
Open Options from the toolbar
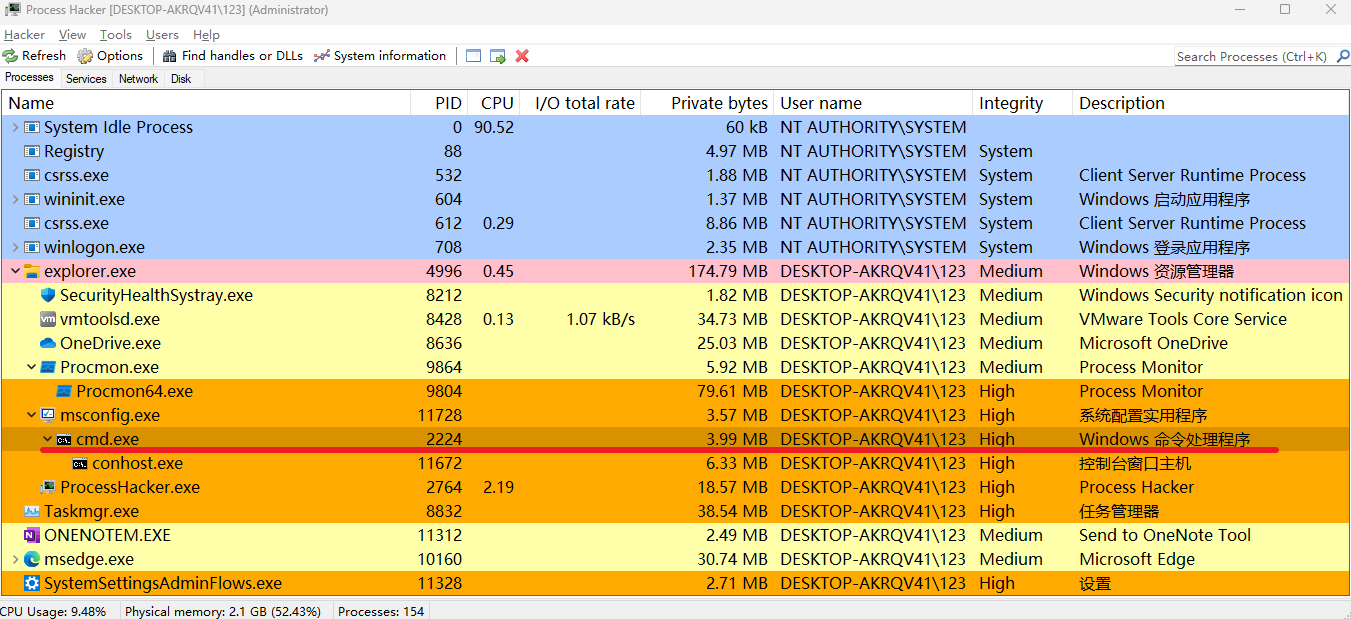pyautogui.click(x=110, y=56)
